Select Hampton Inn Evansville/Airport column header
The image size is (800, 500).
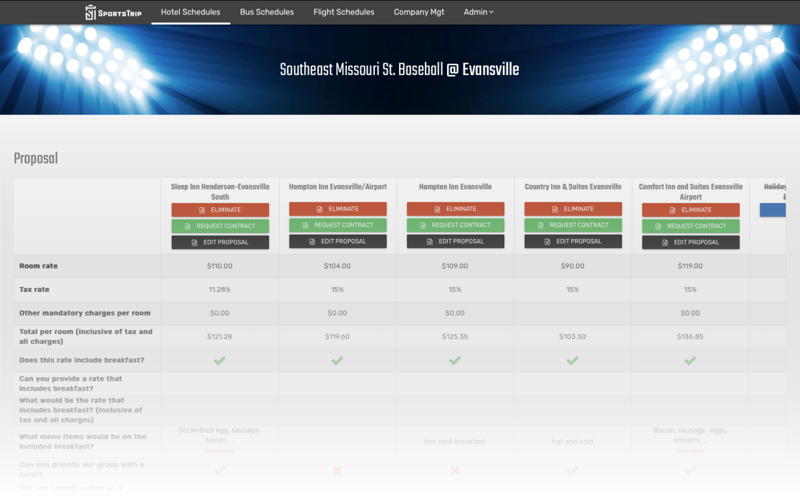point(338,187)
